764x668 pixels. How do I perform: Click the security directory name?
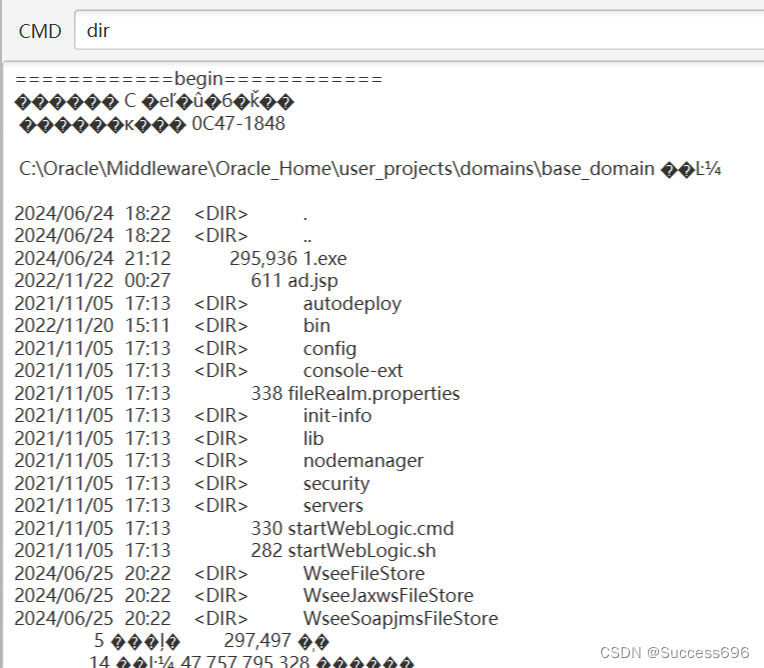pyautogui.click(x=336, y=484)
